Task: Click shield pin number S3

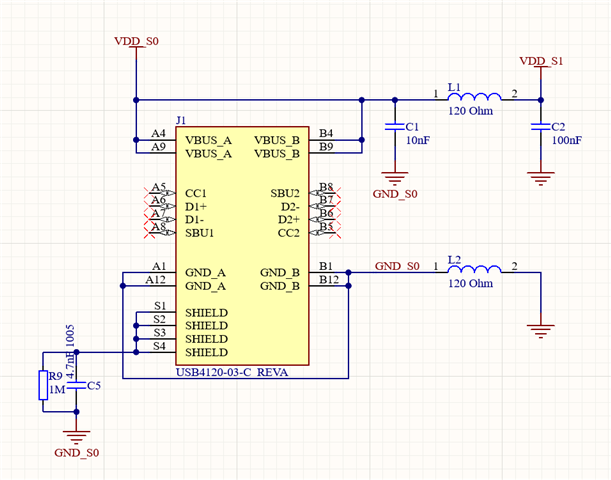Action: pyautogui.click(x=159, y=332)
